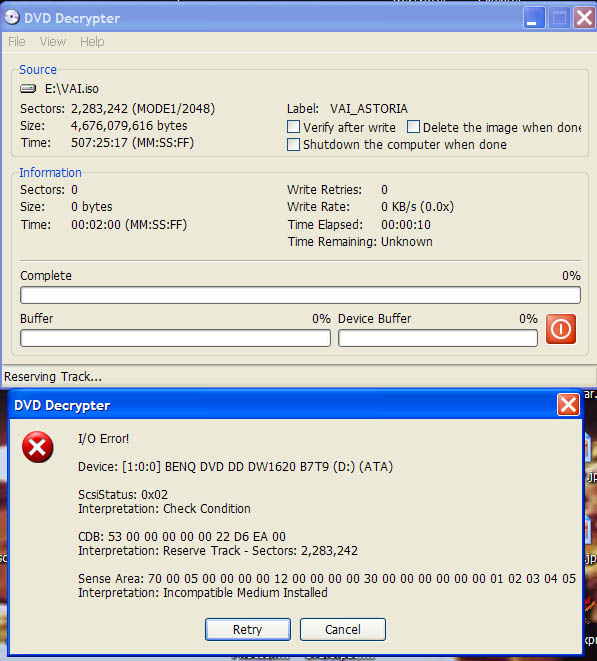Minimize the main DVD Decrypter window
This screenshot has height=661, width=597.
click(x=533, y=18)
